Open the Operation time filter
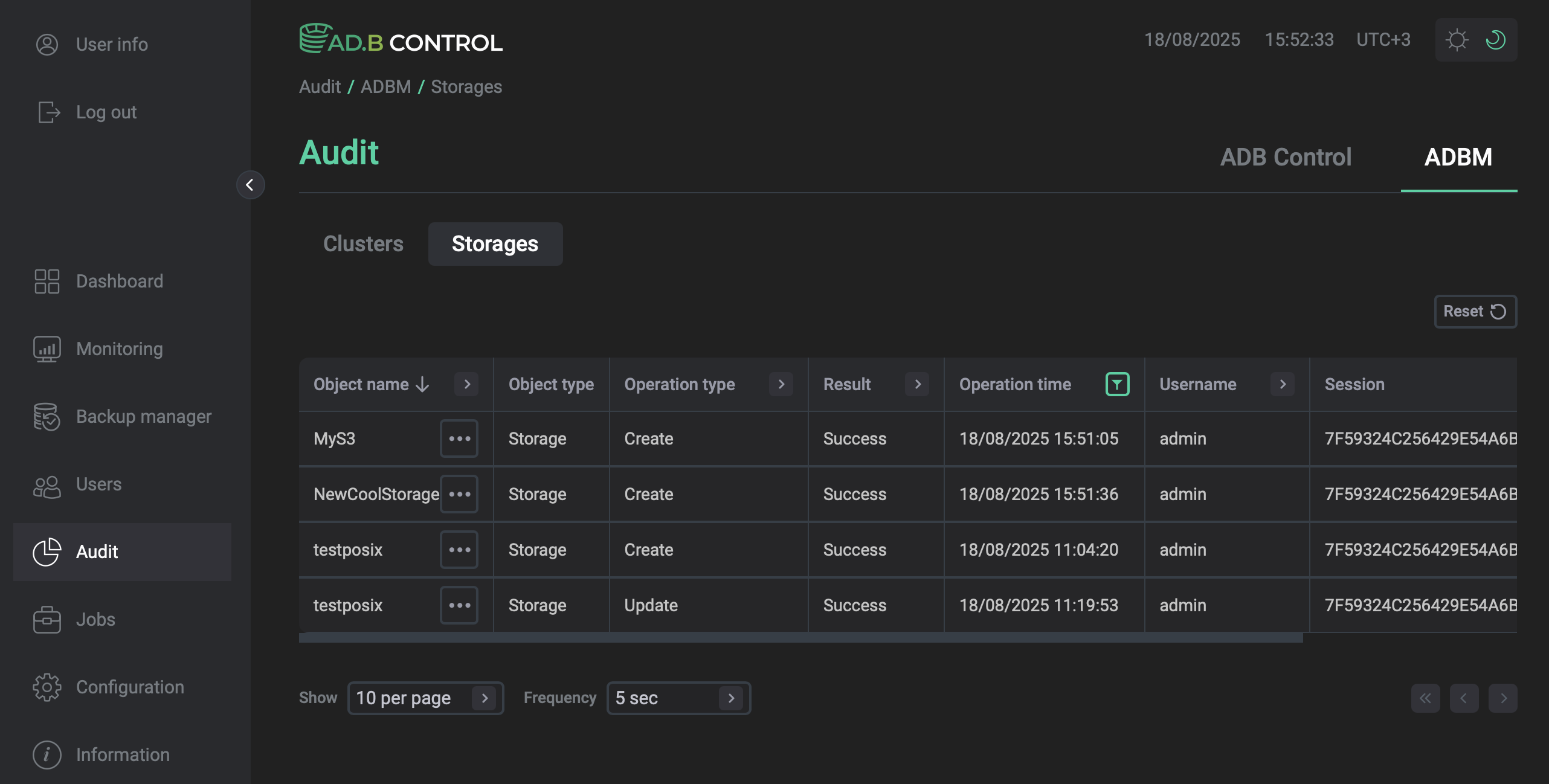Image resolution: width=1549 pixels, height=784 pixels. coord(1117,384)
